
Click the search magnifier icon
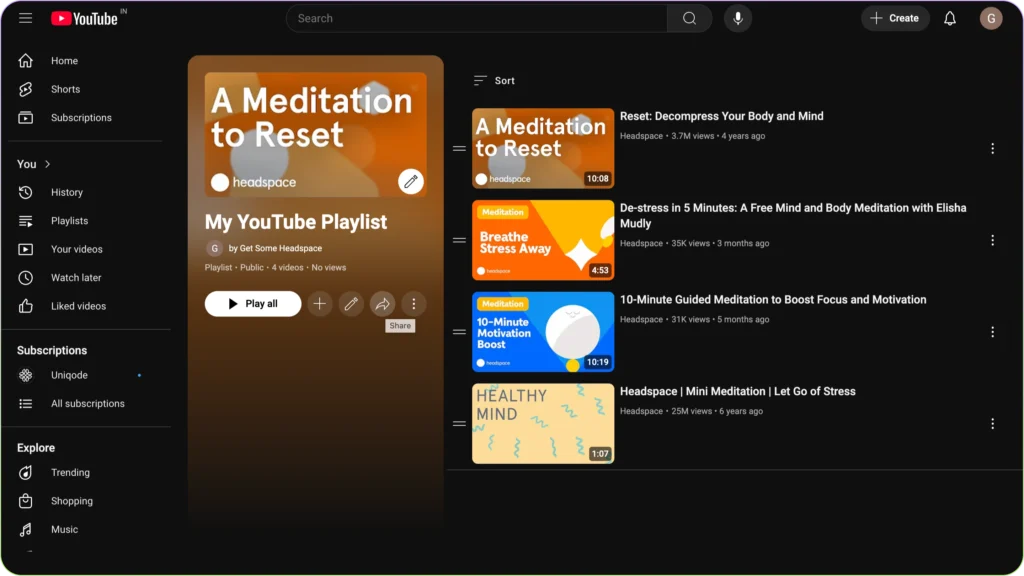[x=688, y=18]
